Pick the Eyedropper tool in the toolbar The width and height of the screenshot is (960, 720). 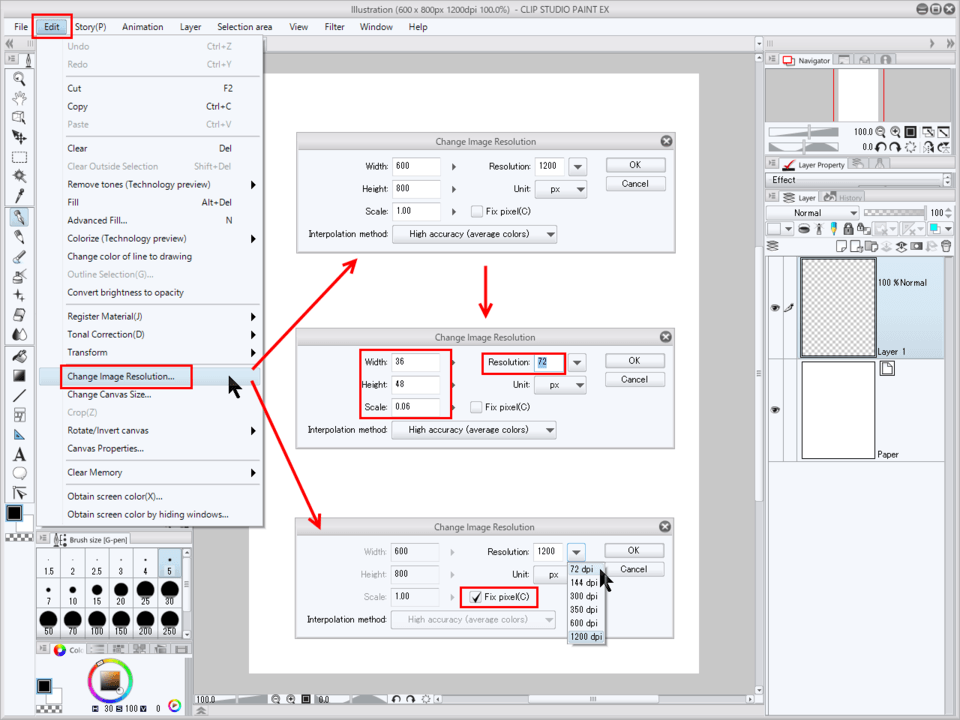pos(19,197)
